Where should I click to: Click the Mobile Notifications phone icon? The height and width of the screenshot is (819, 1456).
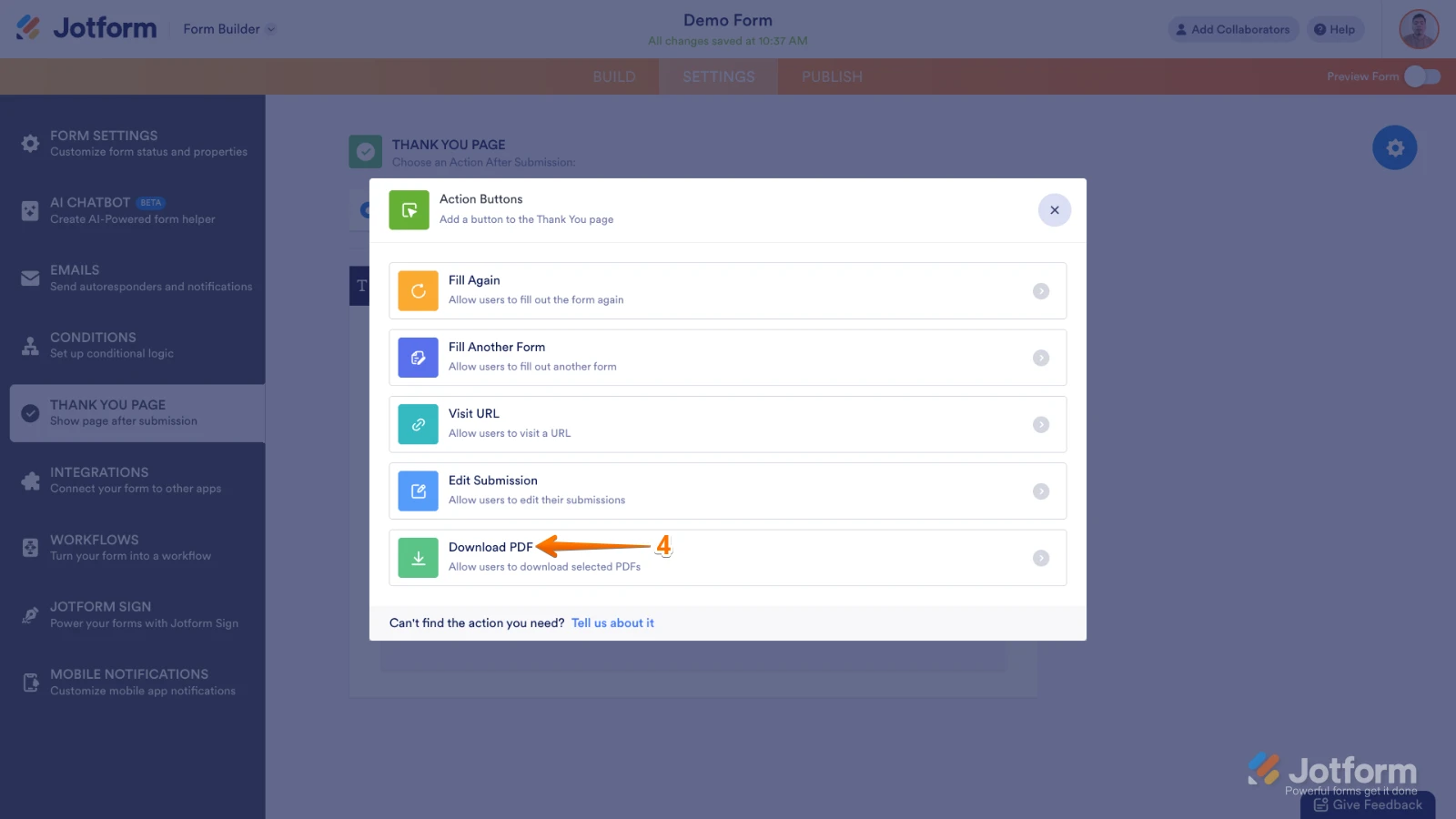[30, 682]
